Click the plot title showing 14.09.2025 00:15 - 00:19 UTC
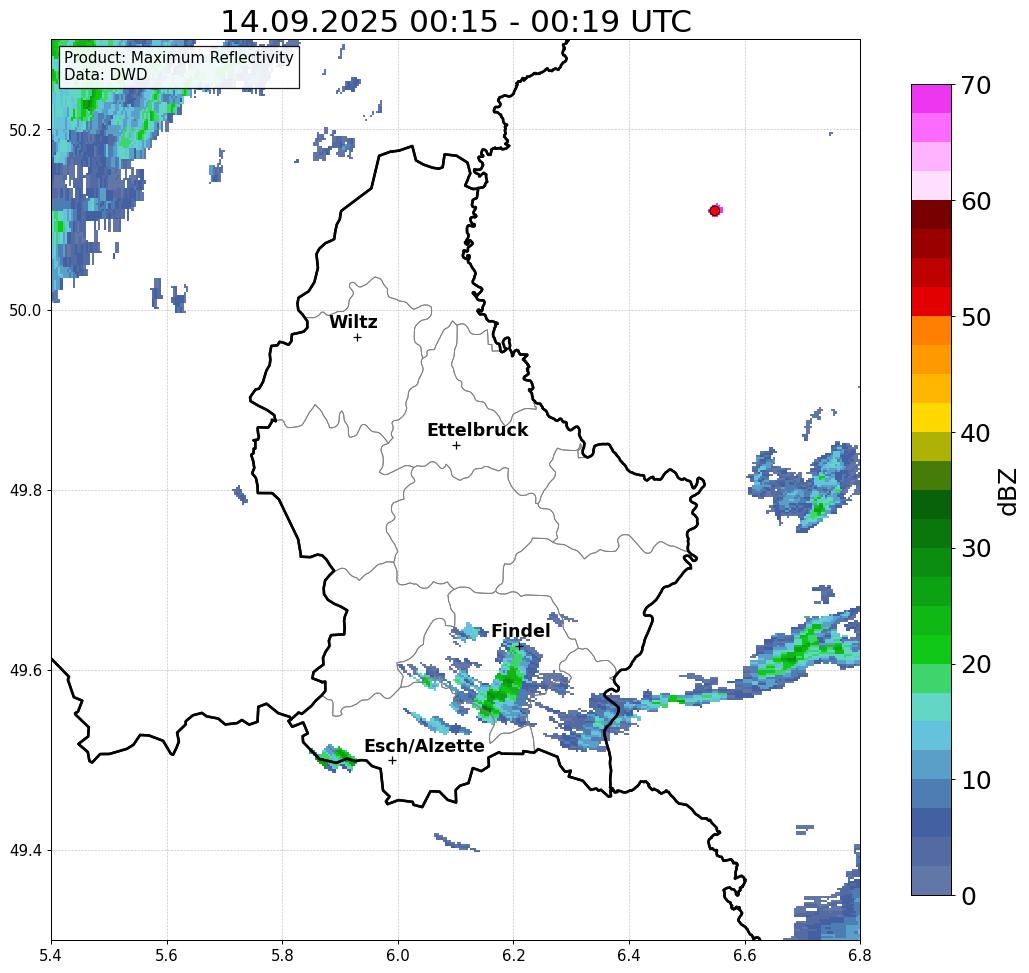This screenshot has width=1029, height=973. (455, 21)
